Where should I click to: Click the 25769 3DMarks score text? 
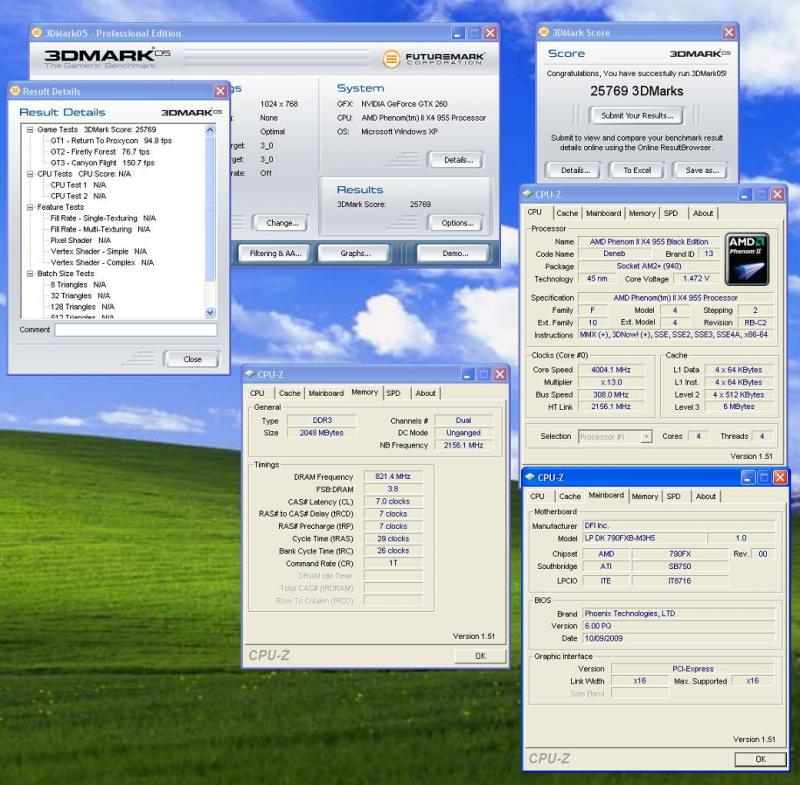[636, 91]
